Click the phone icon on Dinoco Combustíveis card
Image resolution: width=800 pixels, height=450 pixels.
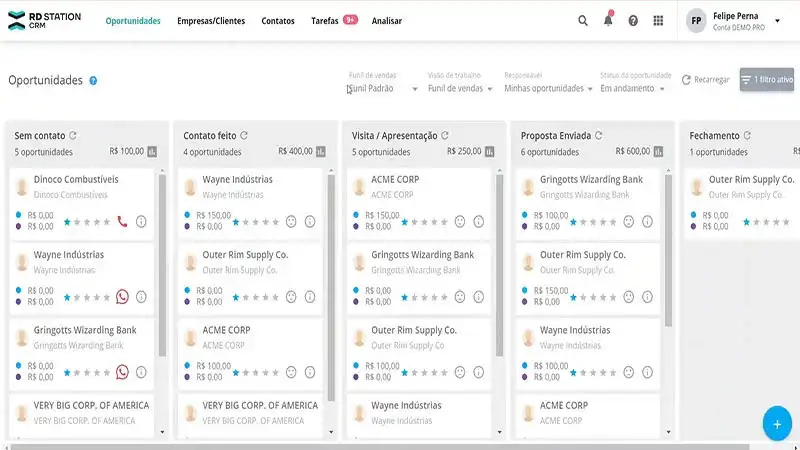tap(122, 221)
